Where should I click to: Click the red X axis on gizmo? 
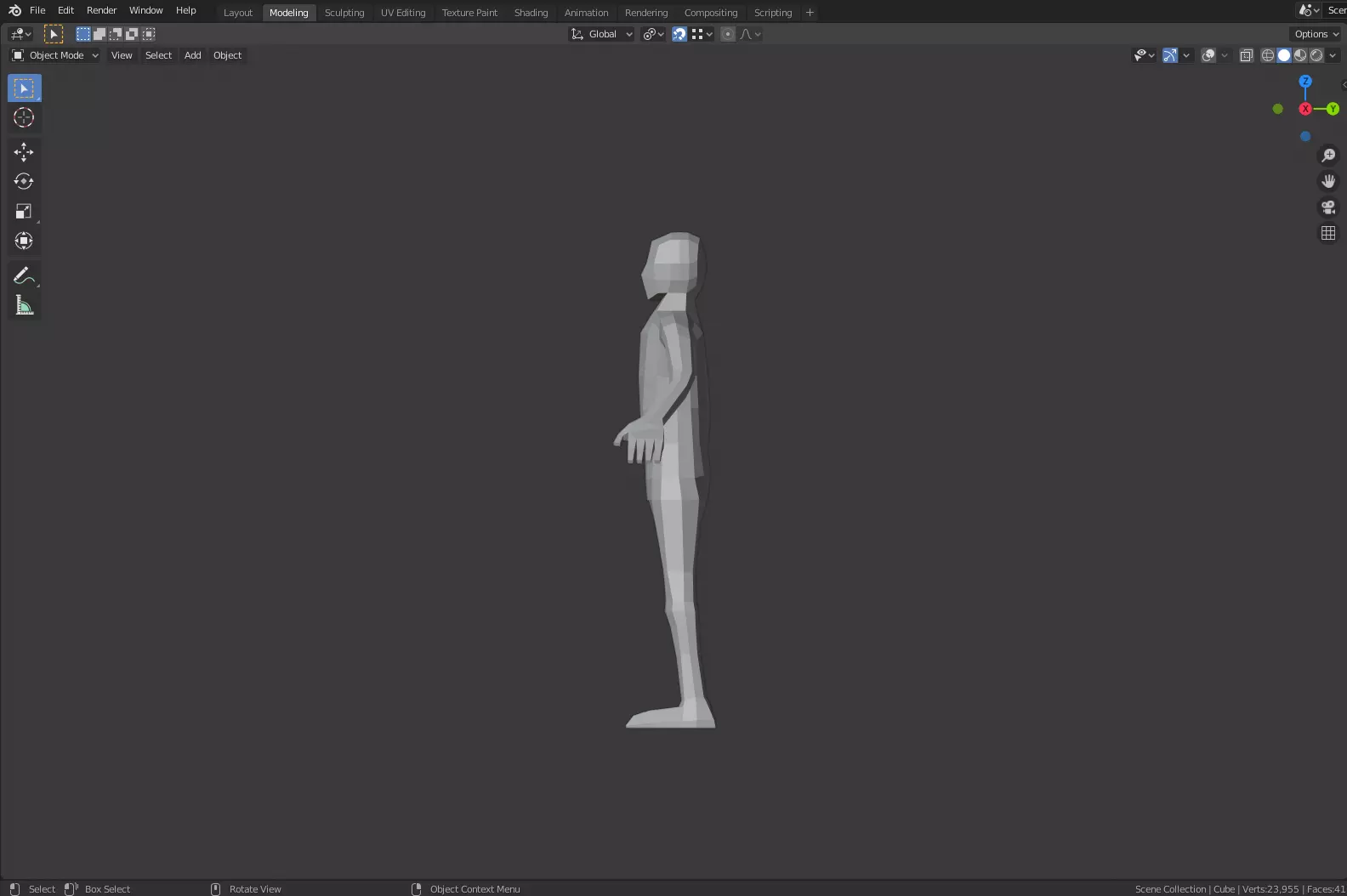pyautogui.click(x=1305, y=109)
